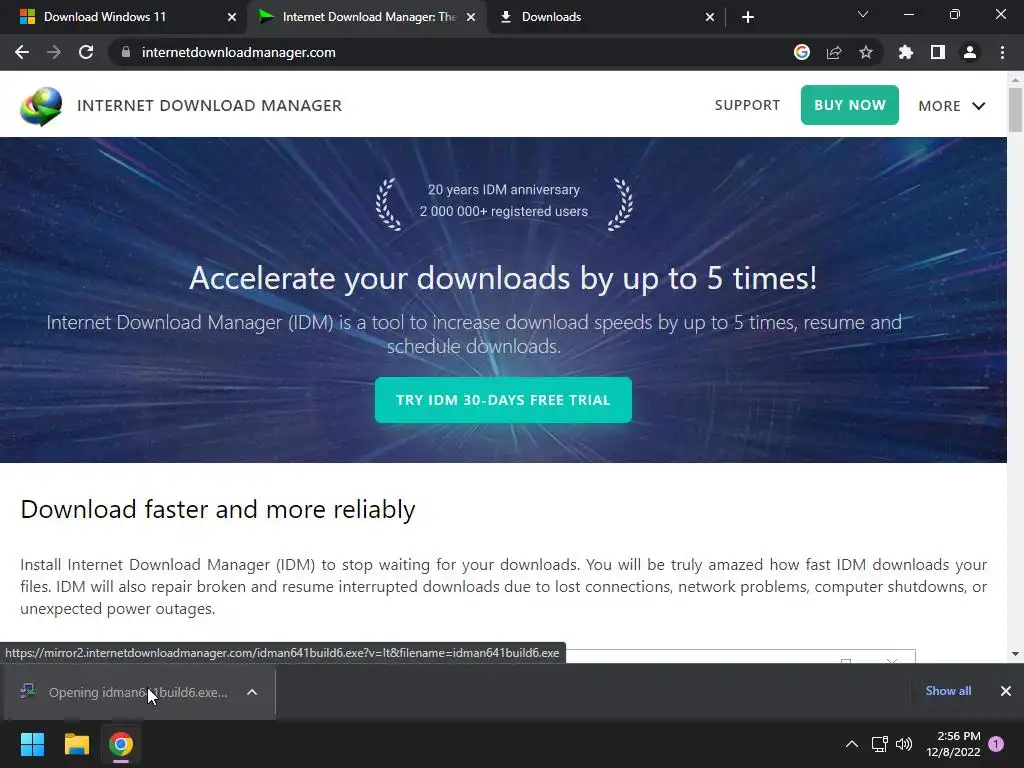Click the IDM globe logo

click(40, 106)
